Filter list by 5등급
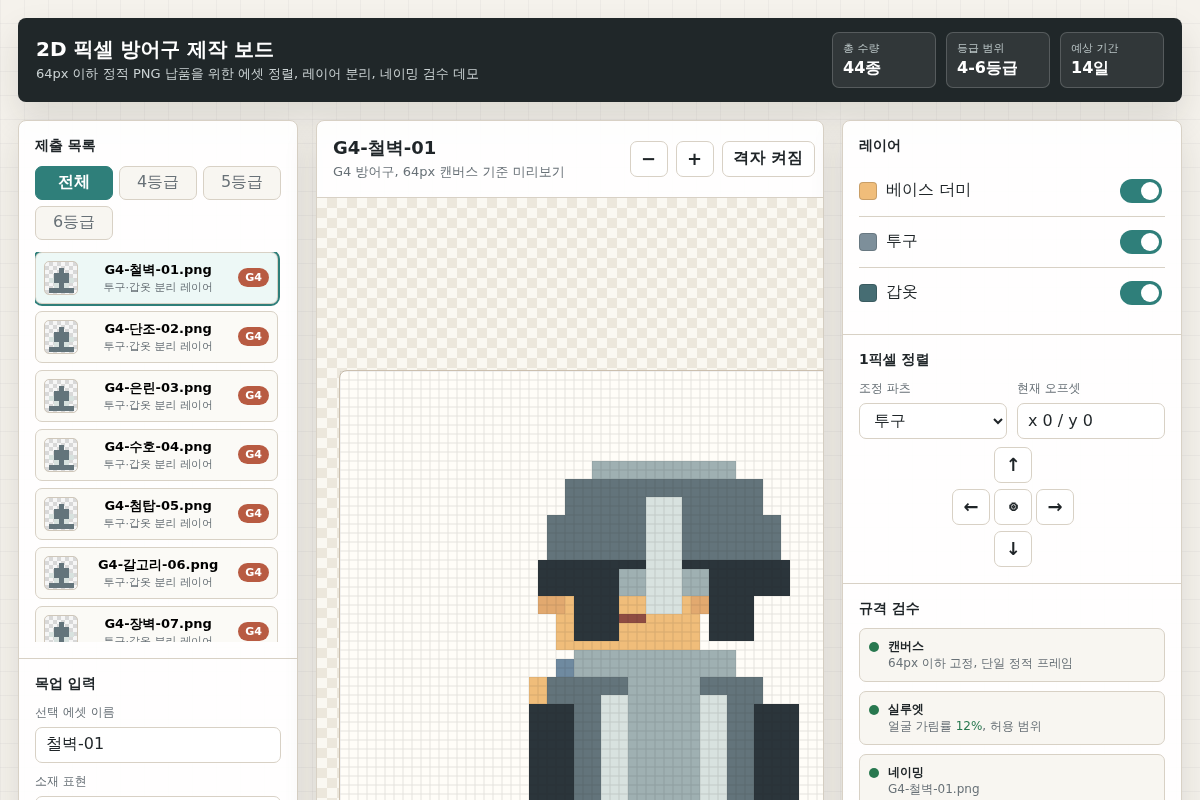The width and height of the screenshot is (1200, 800). pos(242,183)
